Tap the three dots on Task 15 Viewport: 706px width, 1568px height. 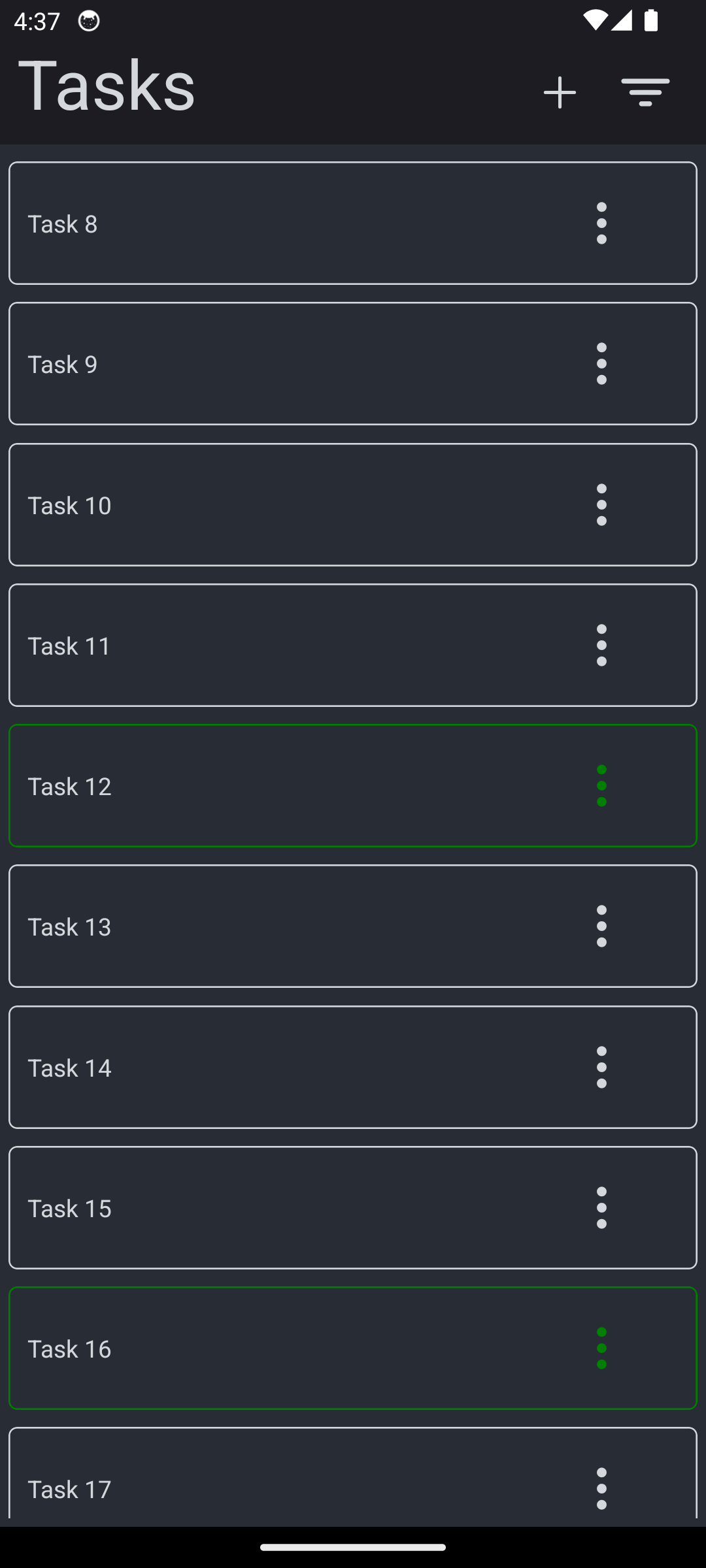click(x=601, y=1208)
